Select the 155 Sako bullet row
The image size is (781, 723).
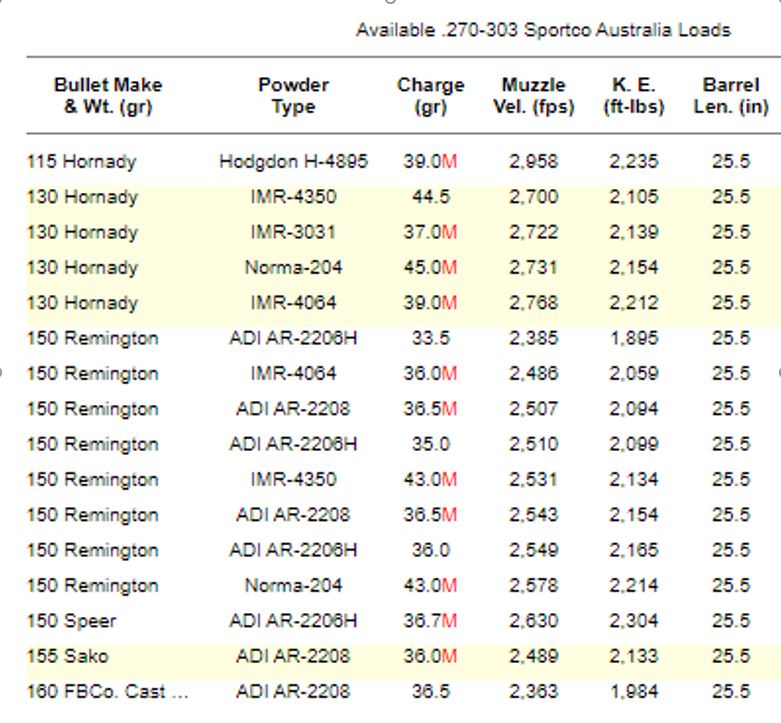point(68,656)
